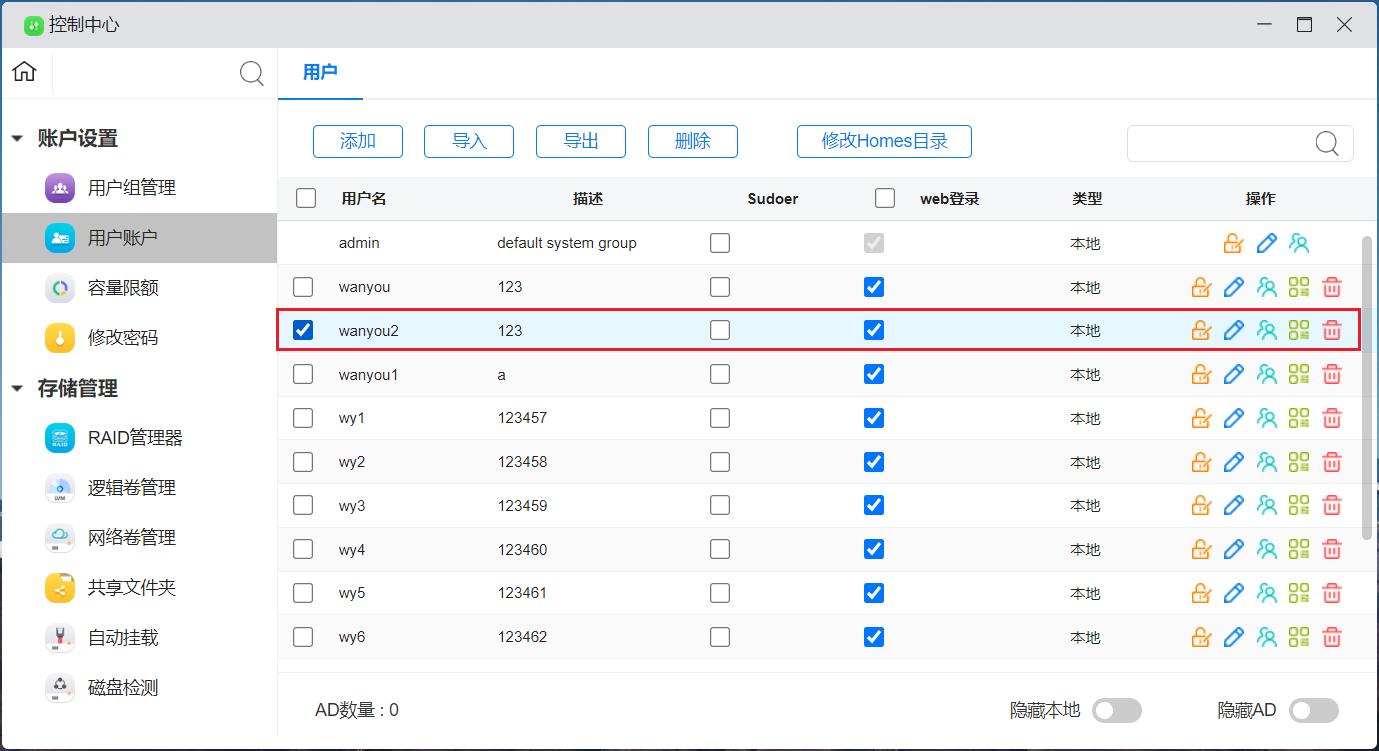Click the 修改Homes目录 button

pos(884,141)
